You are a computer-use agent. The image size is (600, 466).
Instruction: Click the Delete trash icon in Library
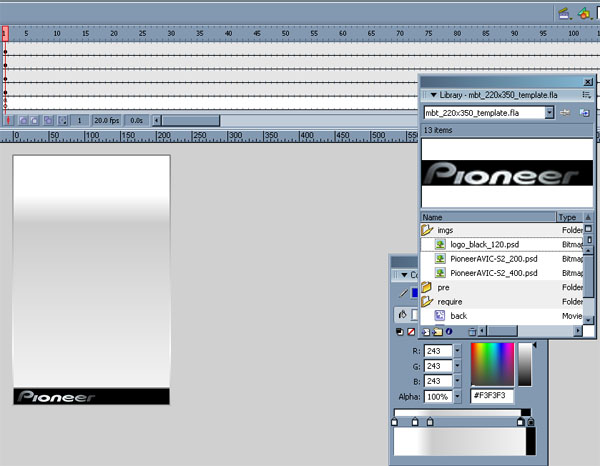(x=472, y=332)
